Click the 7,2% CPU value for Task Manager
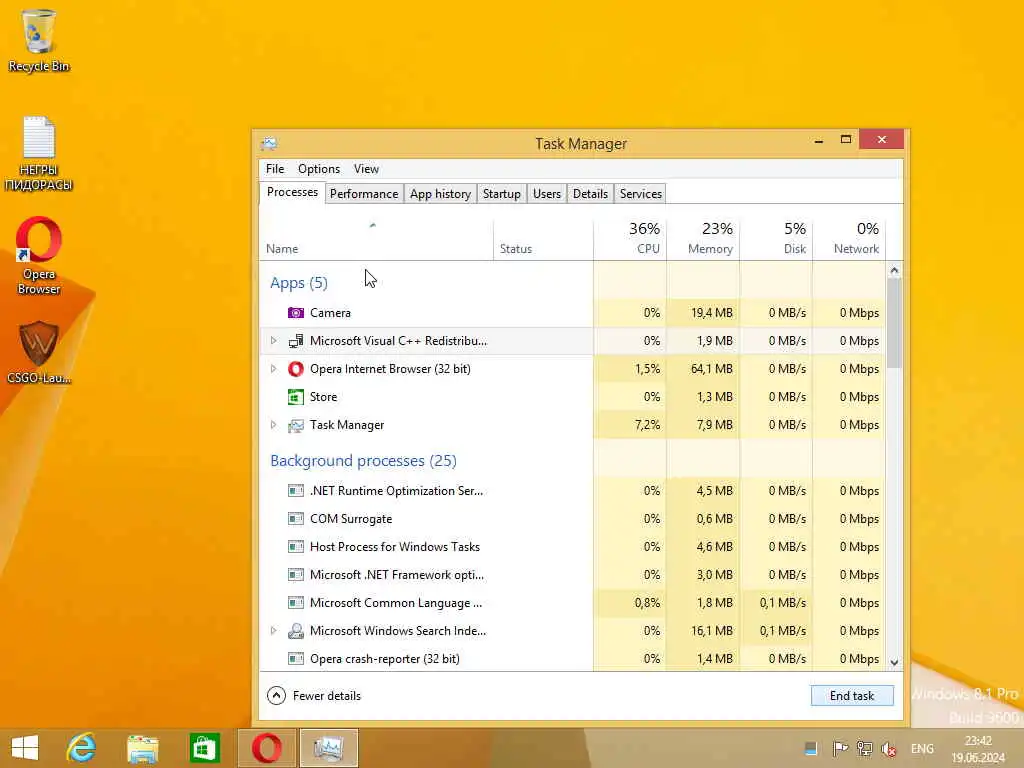 click(x=647, y=425)
